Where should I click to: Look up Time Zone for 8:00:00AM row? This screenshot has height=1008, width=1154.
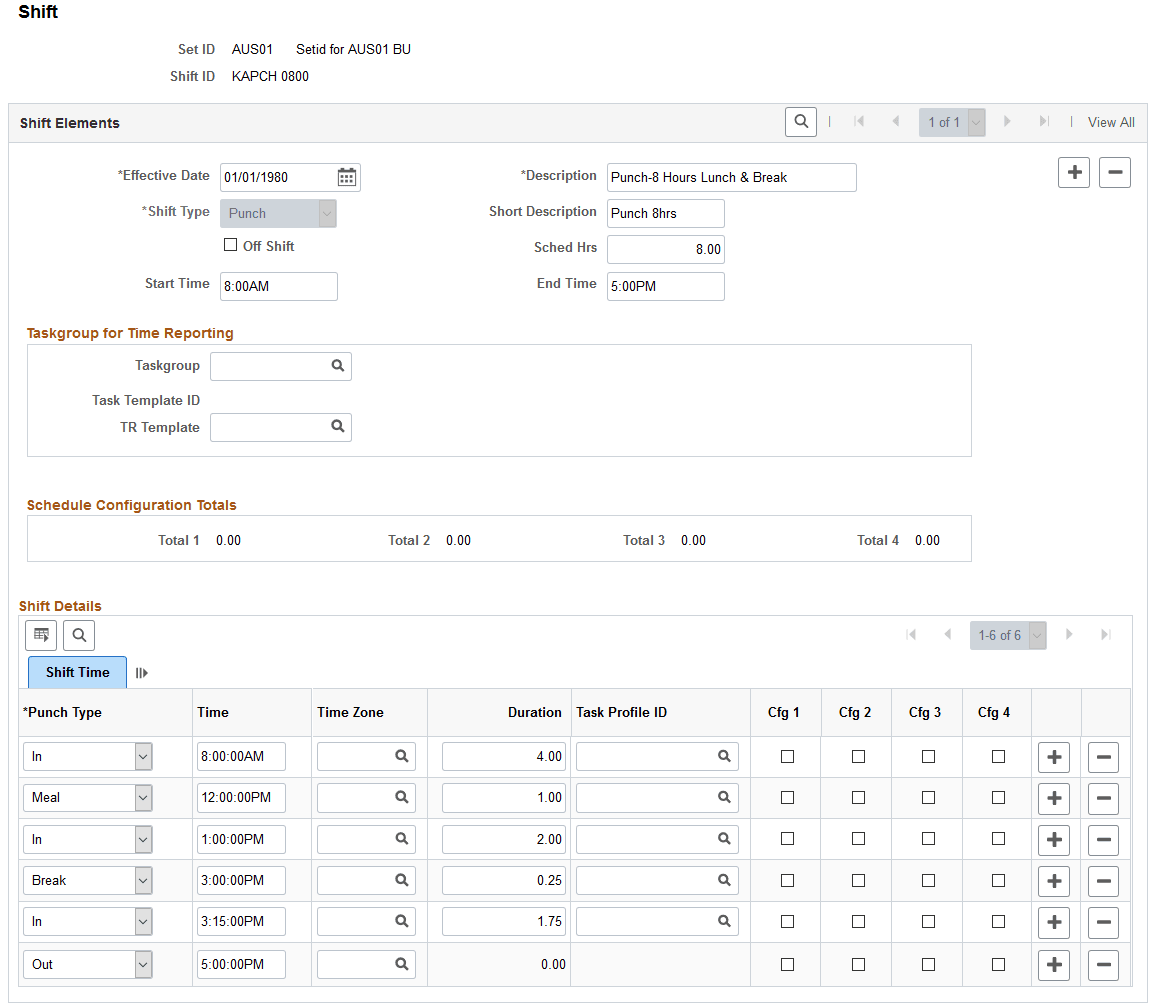pyautogui.click(x=402, y=756)
